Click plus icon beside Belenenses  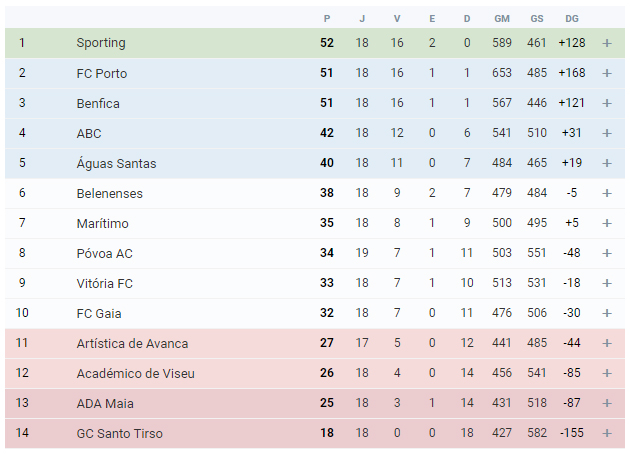point(607,193)
